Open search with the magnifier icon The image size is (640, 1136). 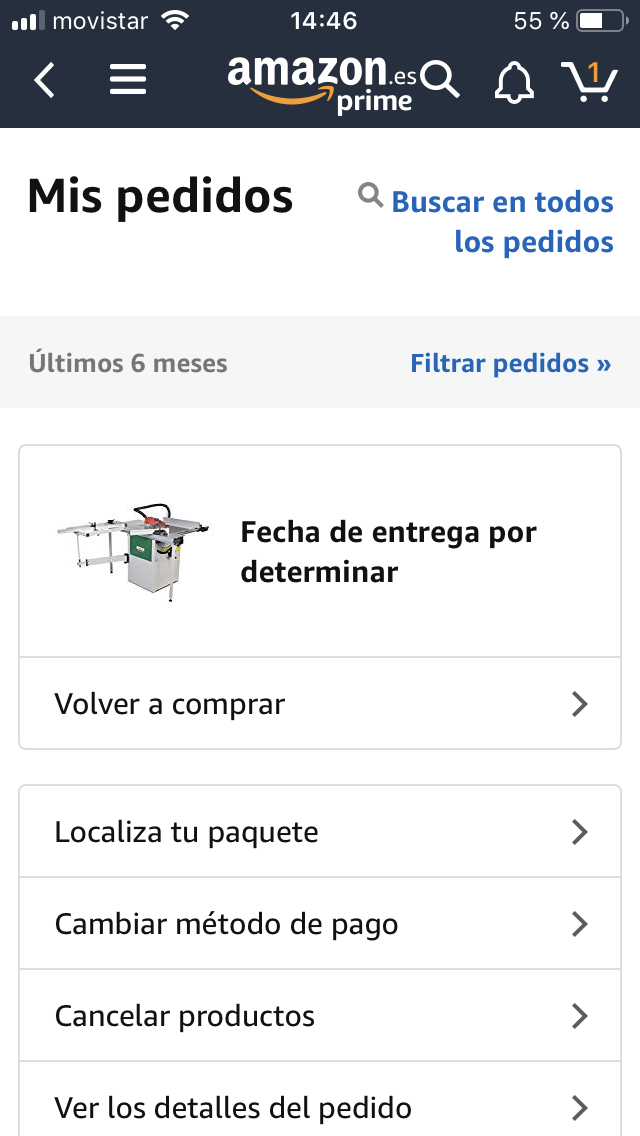pos(440,79)
